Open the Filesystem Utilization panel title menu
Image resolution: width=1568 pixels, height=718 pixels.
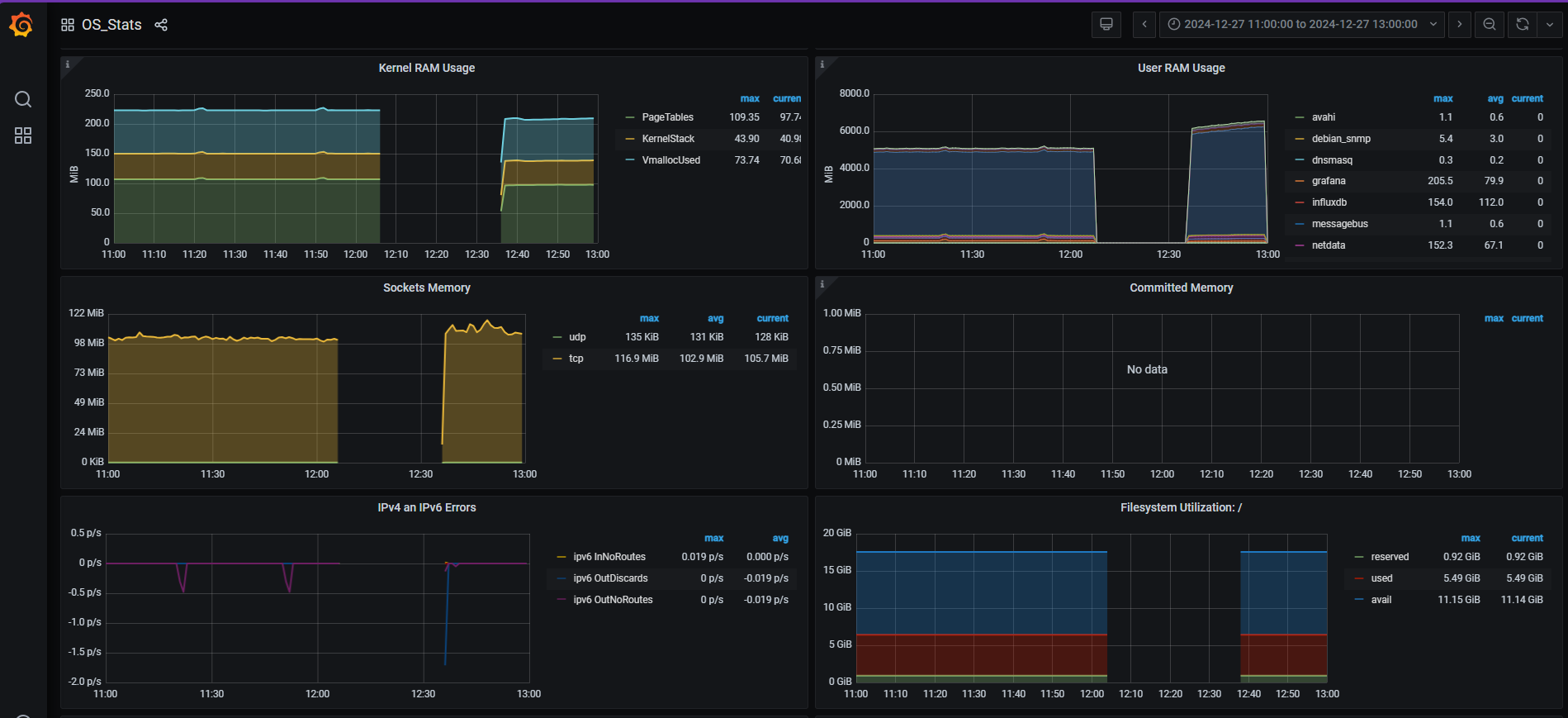click(1182, 507)
